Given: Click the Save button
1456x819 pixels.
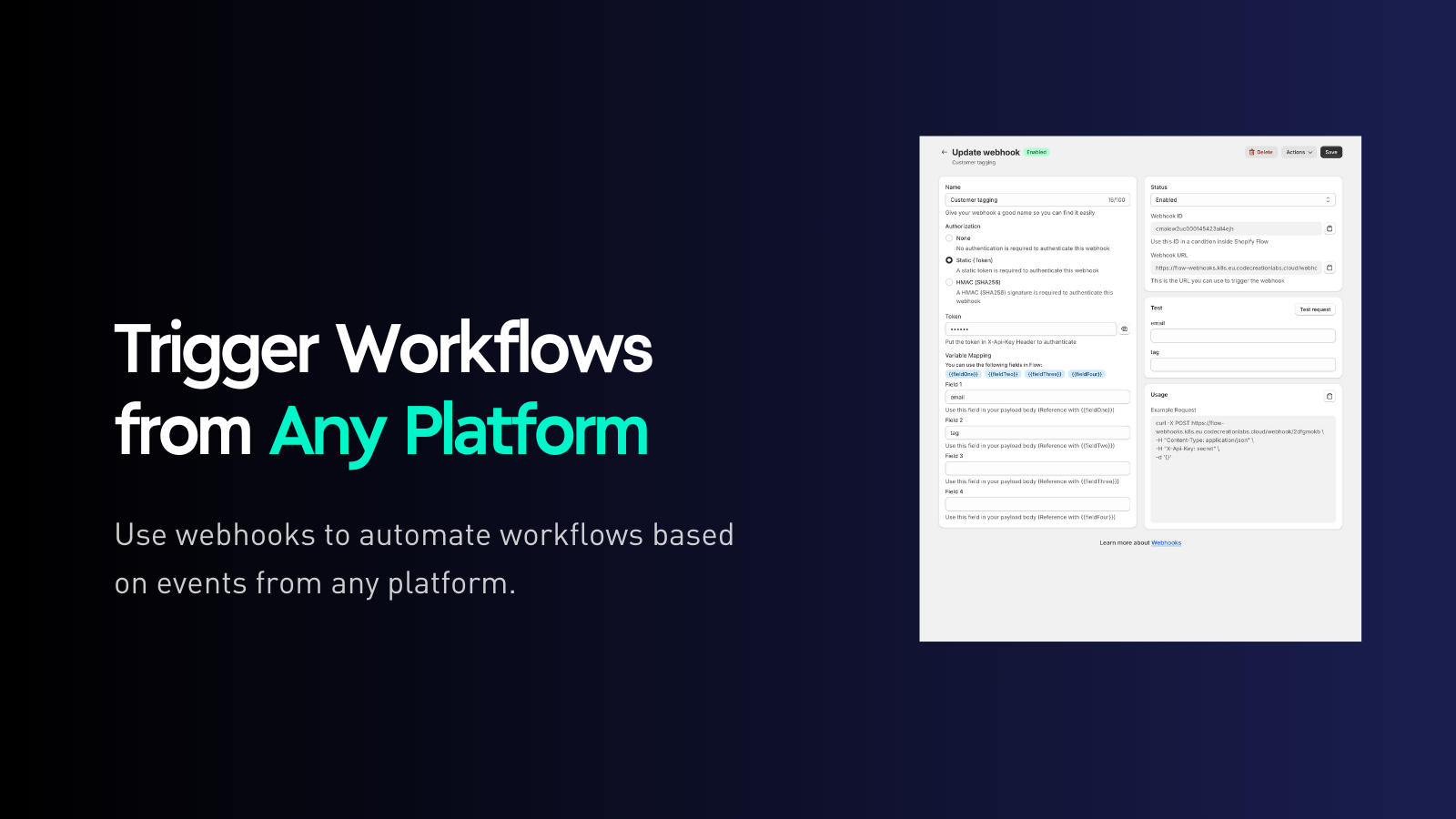Looking at the screenshot, I should [1330, 152].
